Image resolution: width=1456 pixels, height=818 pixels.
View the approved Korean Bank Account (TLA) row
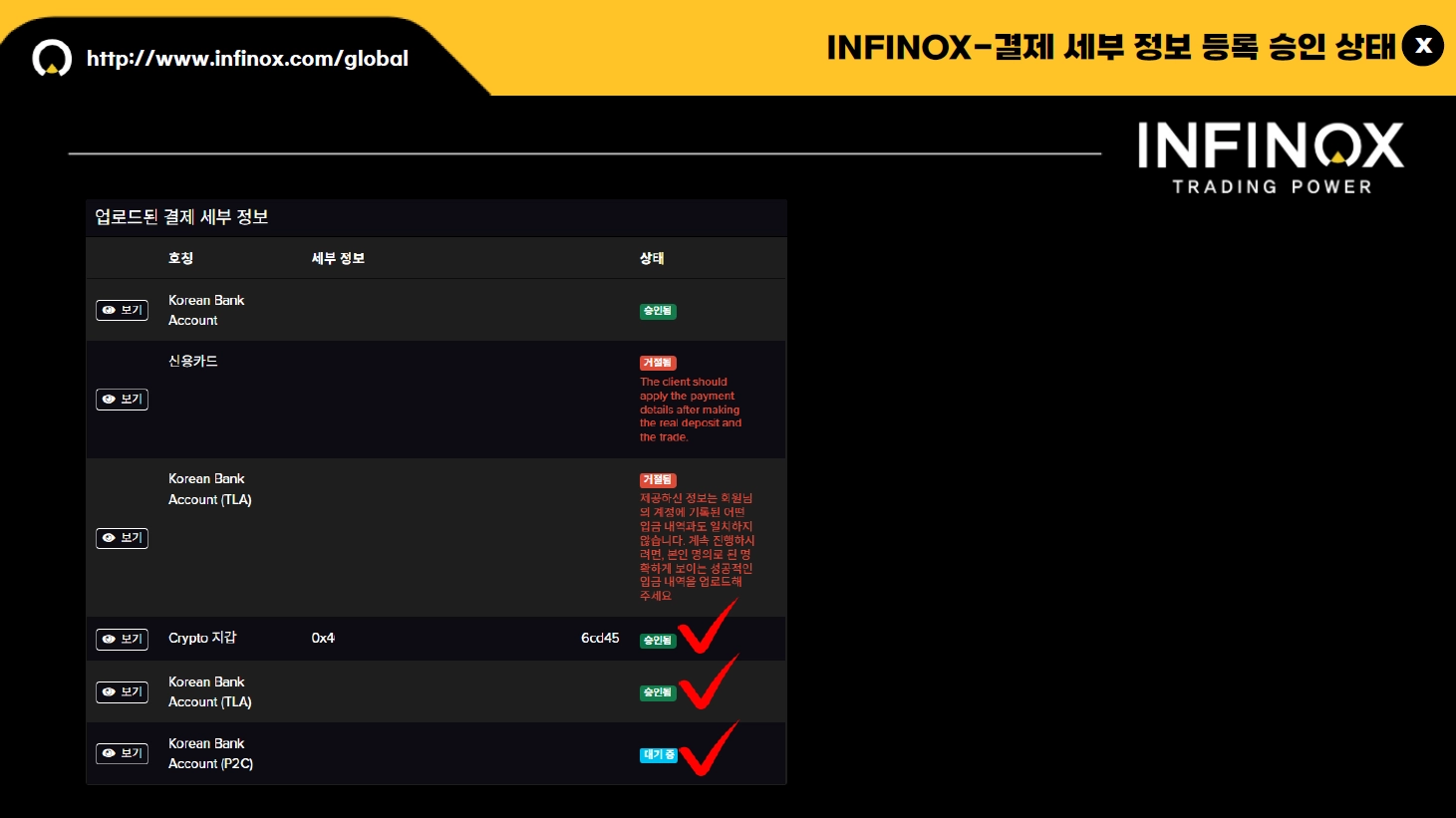point(122,692)
